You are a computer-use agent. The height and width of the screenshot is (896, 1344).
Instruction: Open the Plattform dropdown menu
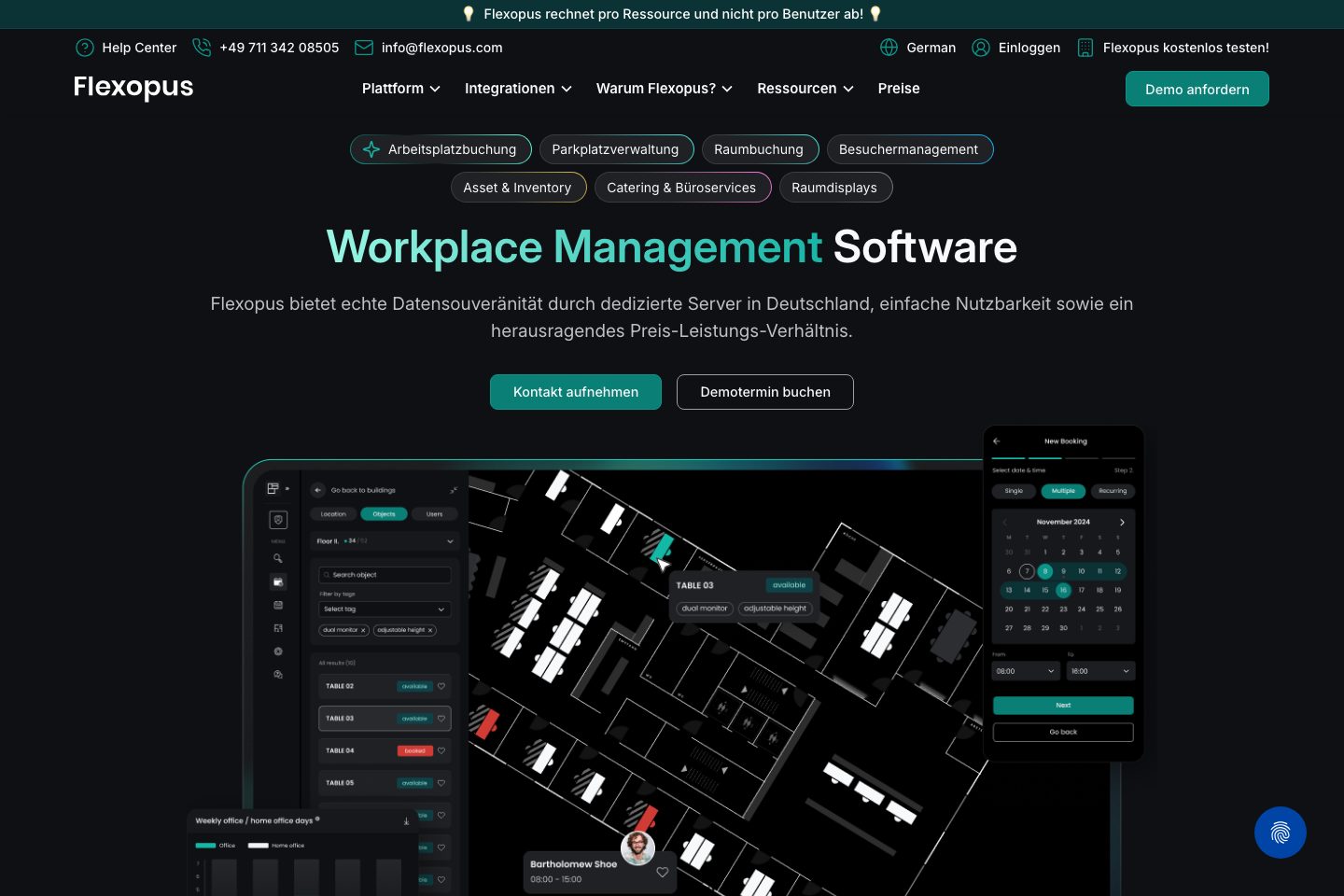[x=401, y=89]
